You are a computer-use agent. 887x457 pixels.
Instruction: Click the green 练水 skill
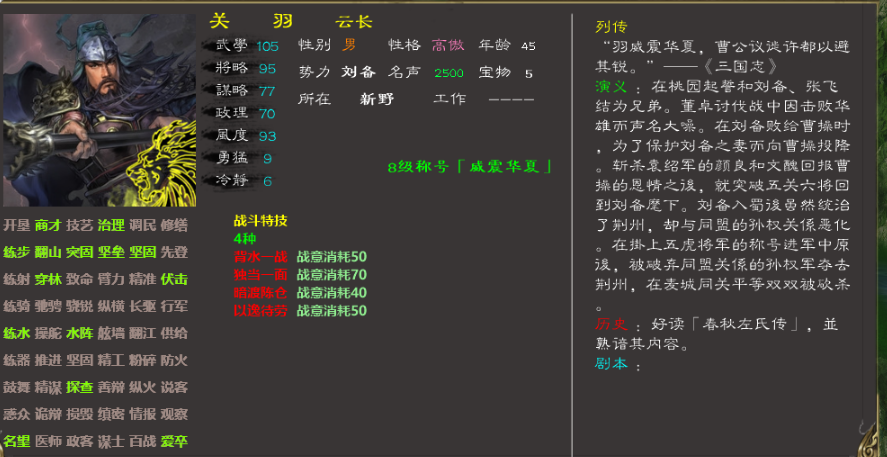click(16, 334)
